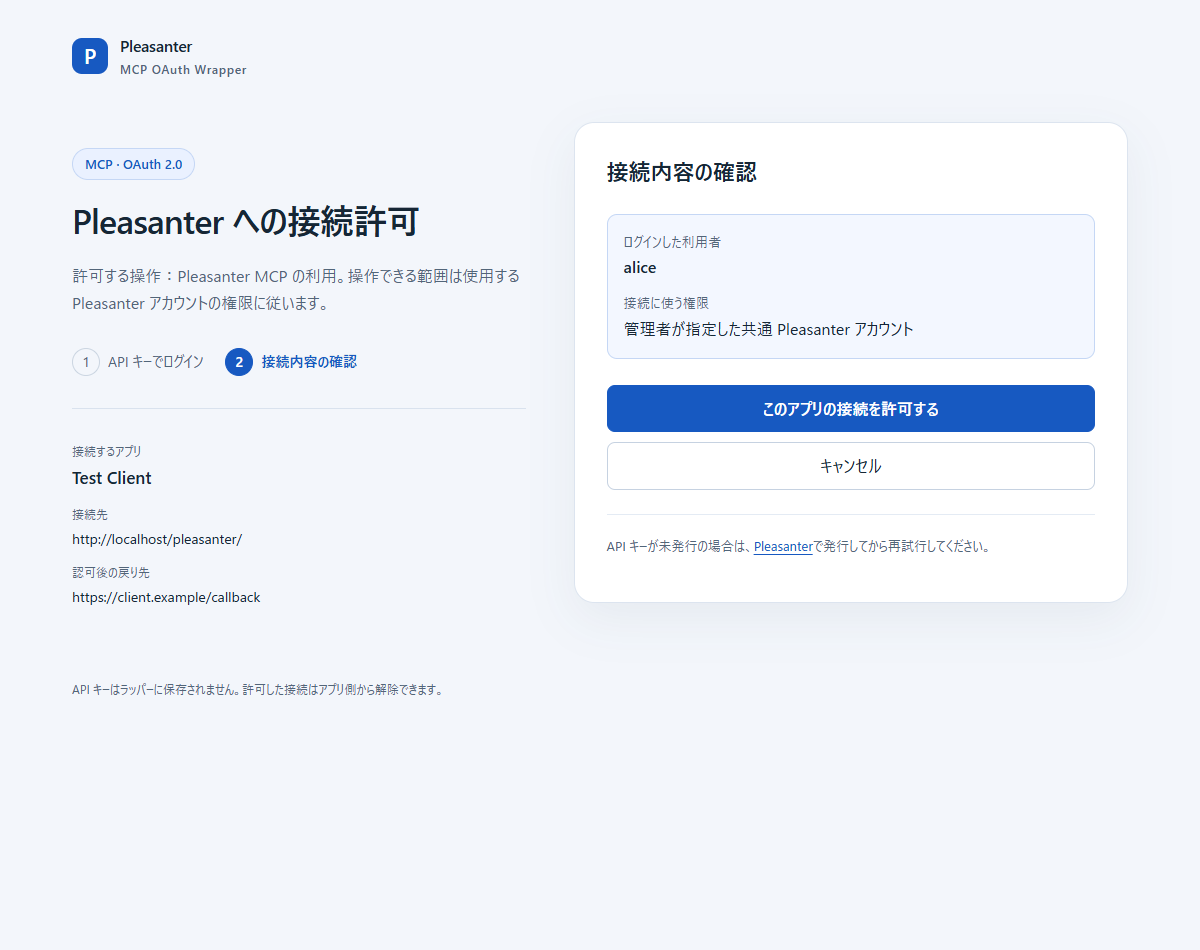Click the MCP · OAuth 2.0 badge

click(133, 164)
